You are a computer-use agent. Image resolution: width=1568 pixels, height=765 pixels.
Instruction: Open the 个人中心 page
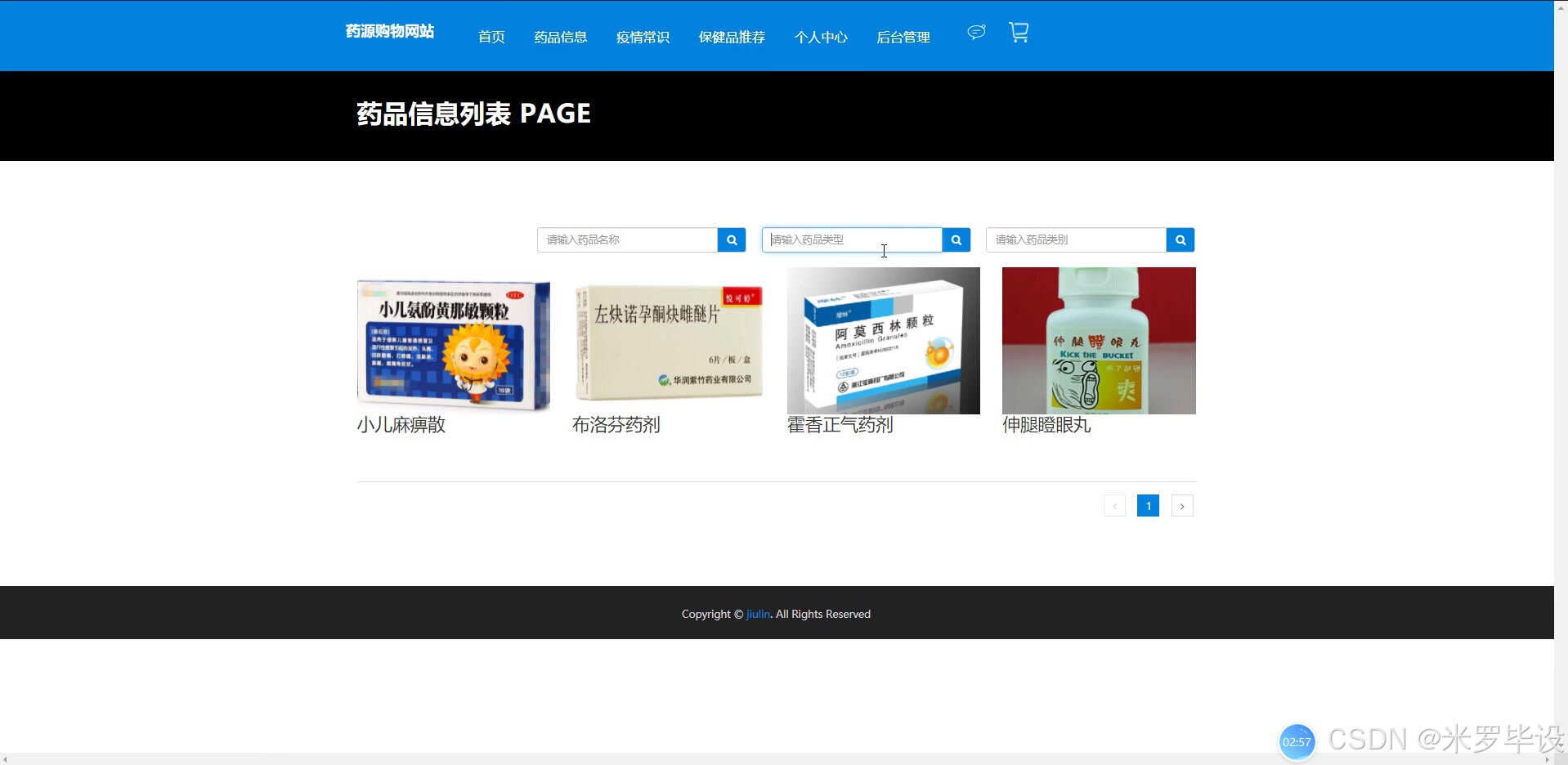point(821,37)
